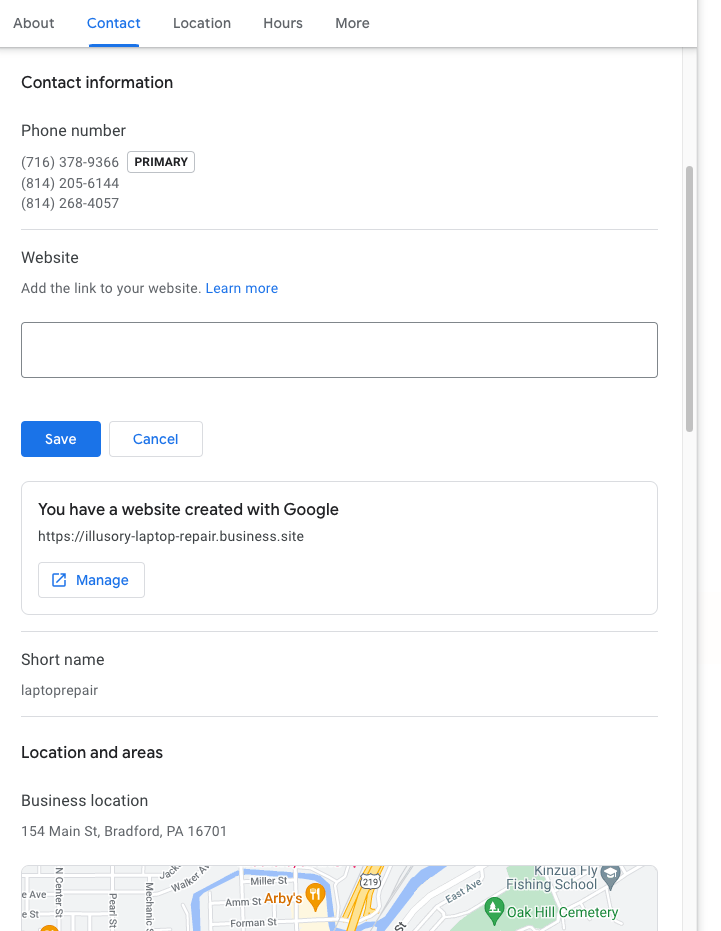The width and height of the screenshot is (721, 931).
Task: Select the Contact tab
Action: [113, 23]
